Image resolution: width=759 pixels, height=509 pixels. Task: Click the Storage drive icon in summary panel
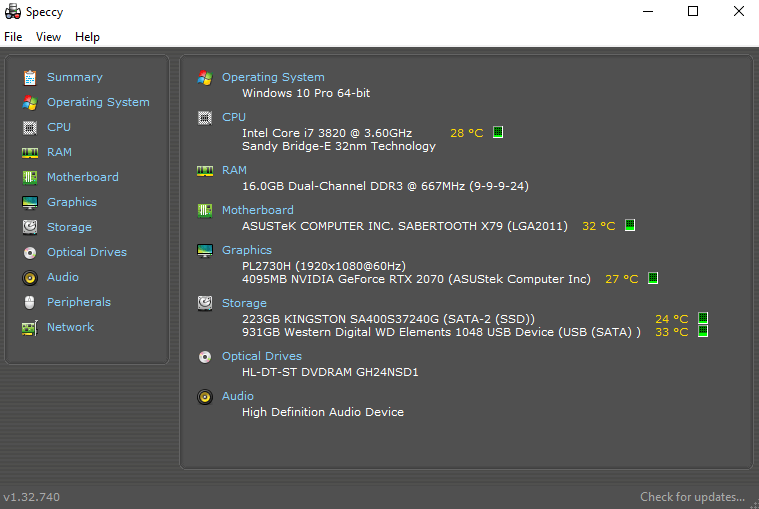pyautogui.click(x=205, y=303)
